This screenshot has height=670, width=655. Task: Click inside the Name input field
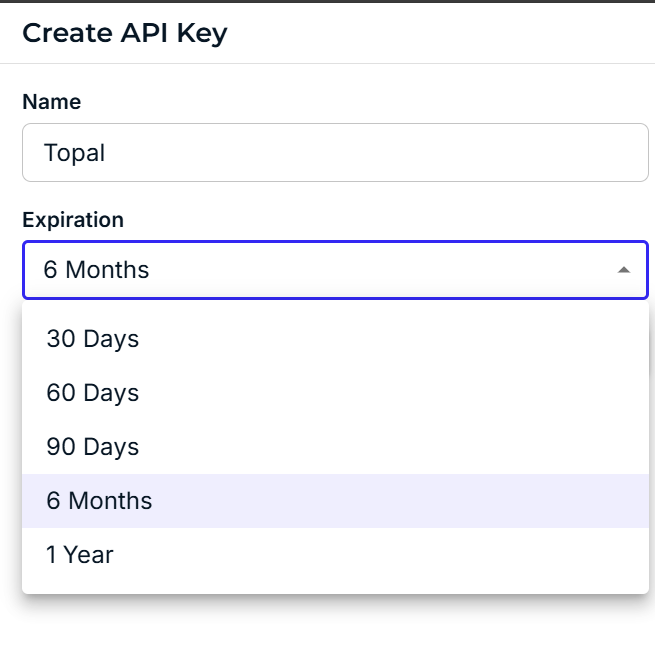pos(335,153)
